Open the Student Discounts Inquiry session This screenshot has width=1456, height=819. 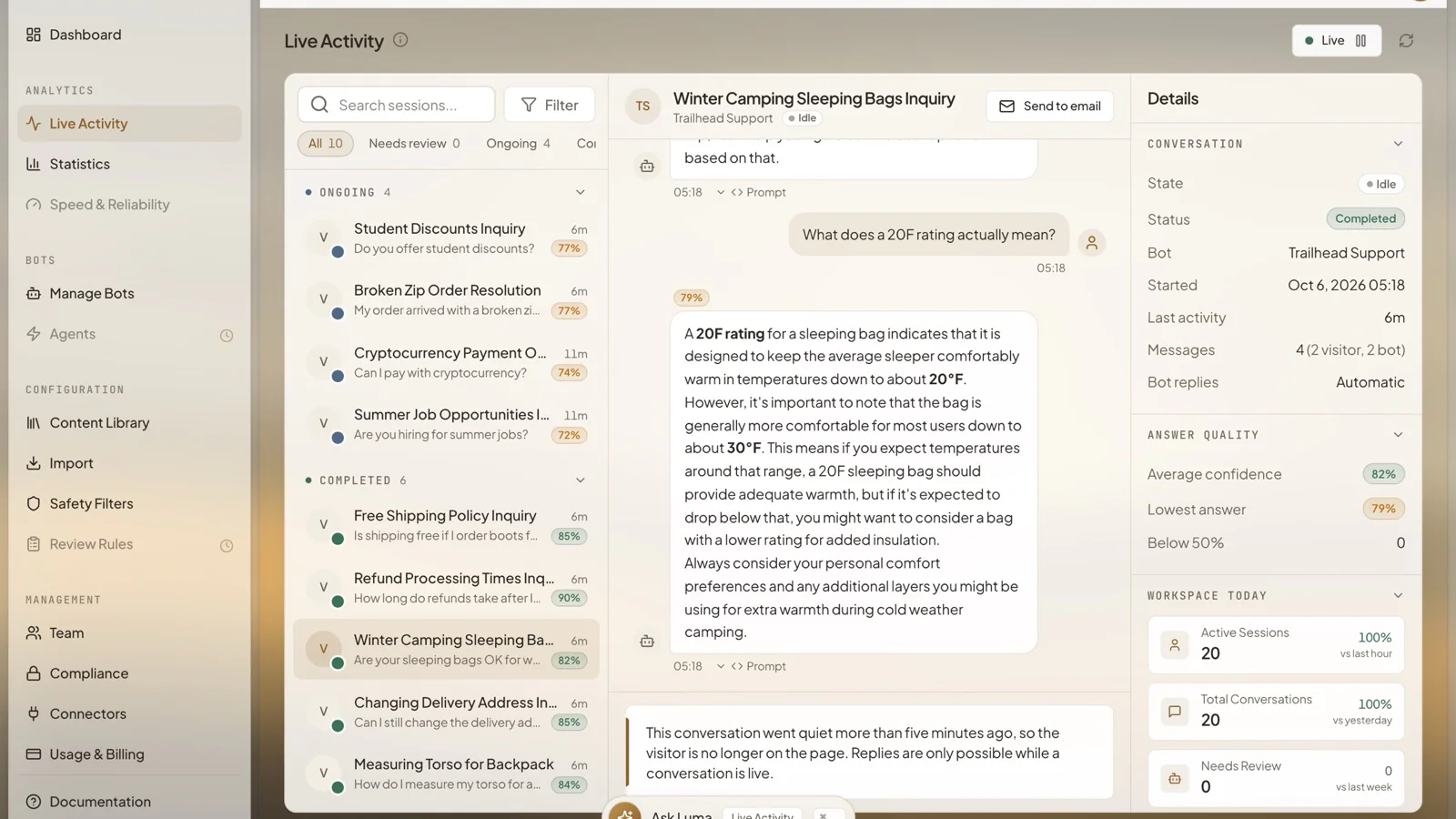coord(446,238)
